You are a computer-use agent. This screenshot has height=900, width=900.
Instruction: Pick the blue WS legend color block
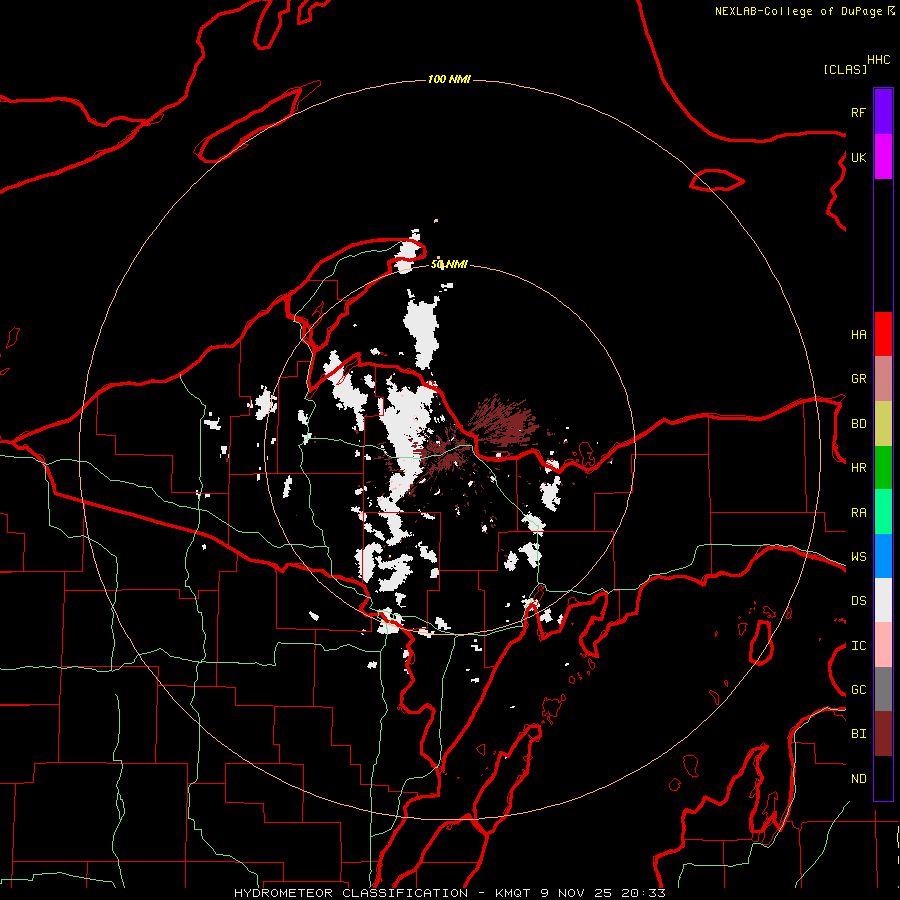883,556
